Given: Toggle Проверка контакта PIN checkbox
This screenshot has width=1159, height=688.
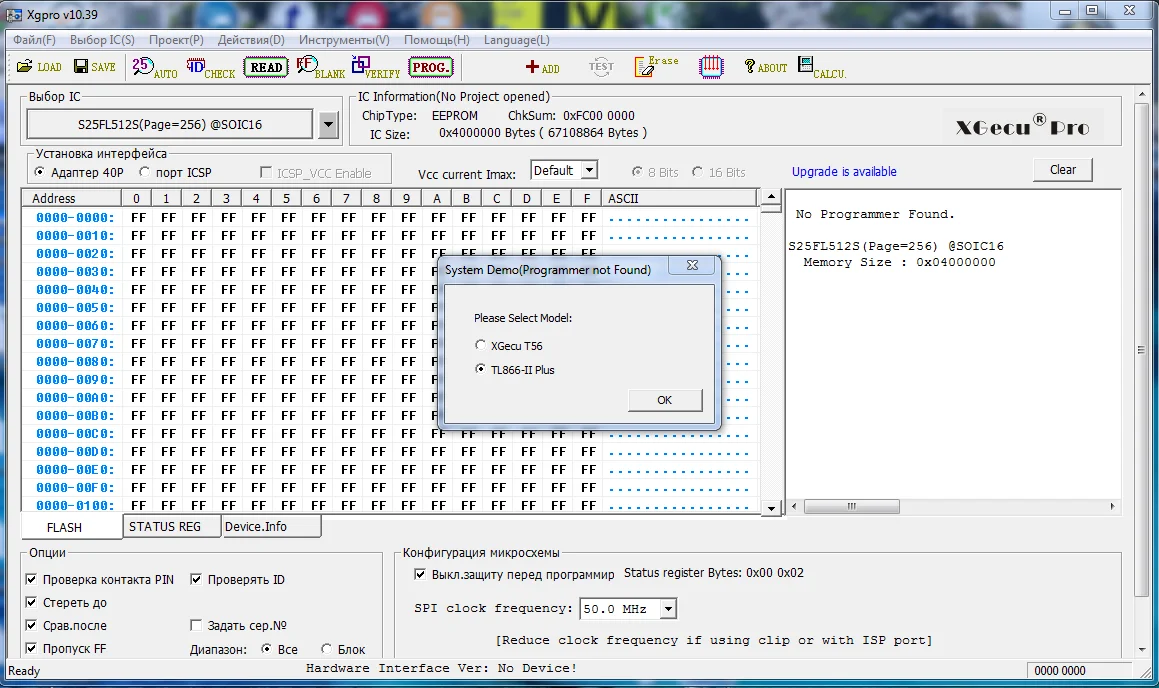Looking at the screenshot, I should click(x=31, y=579).
